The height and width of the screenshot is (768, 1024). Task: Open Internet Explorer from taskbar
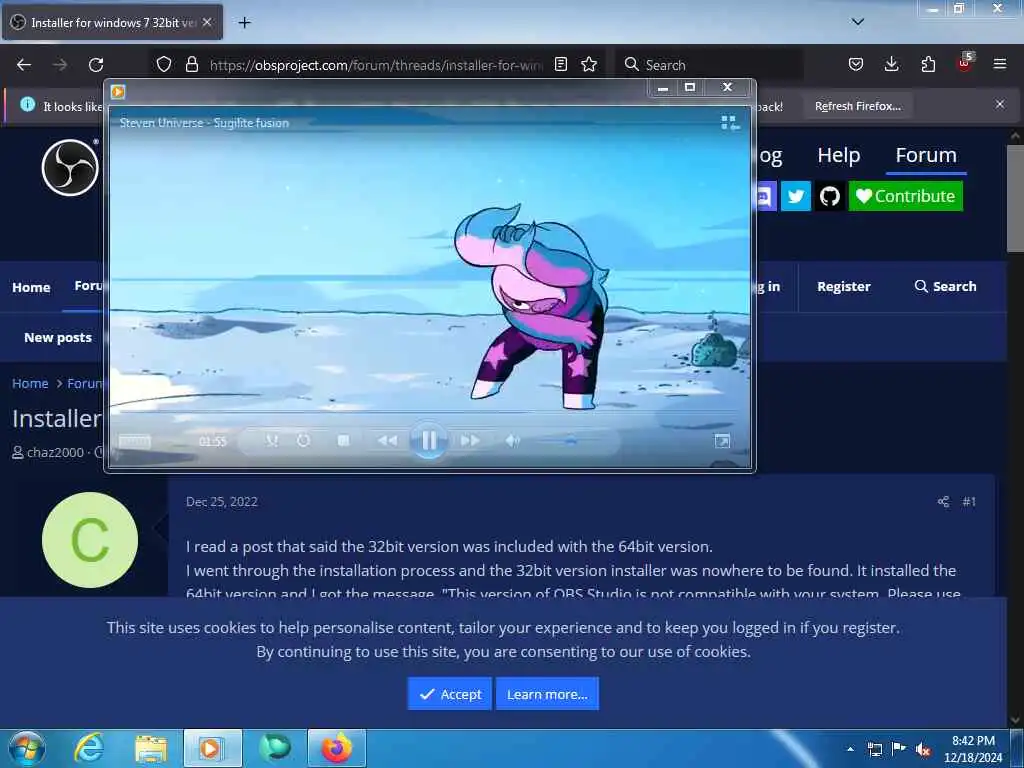pos(88,748)
